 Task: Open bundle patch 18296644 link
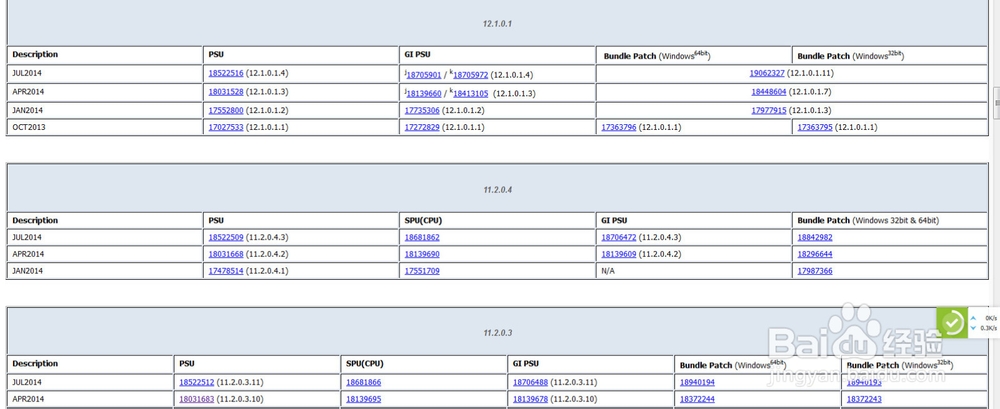pos(815,254)
